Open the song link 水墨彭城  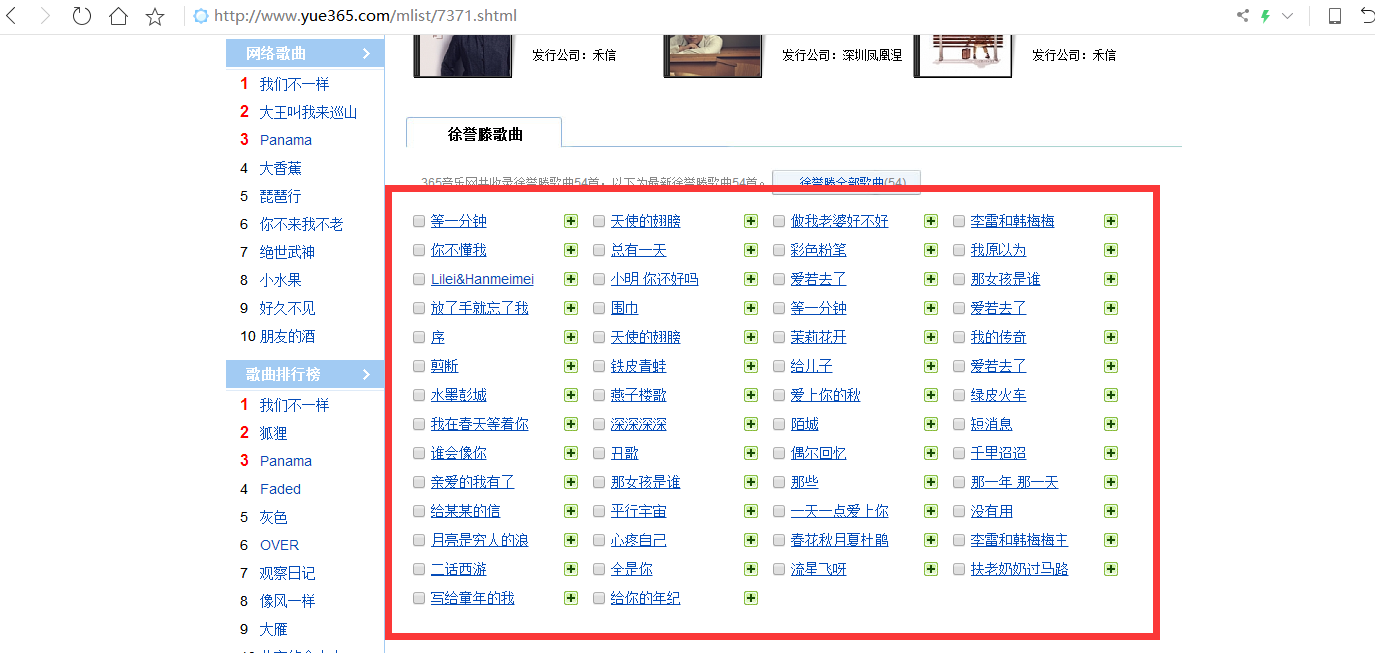pos(458,395)
